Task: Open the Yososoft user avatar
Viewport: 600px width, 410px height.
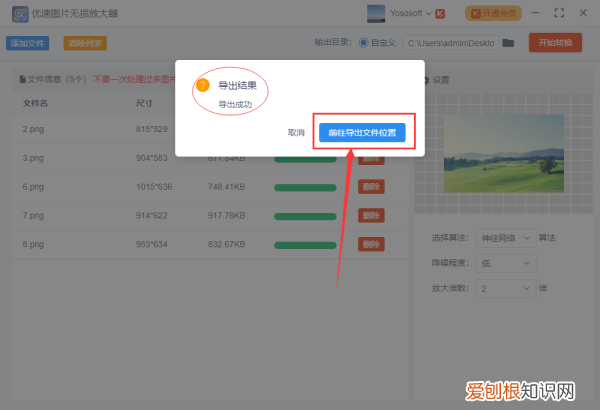Action: point(376,14)
